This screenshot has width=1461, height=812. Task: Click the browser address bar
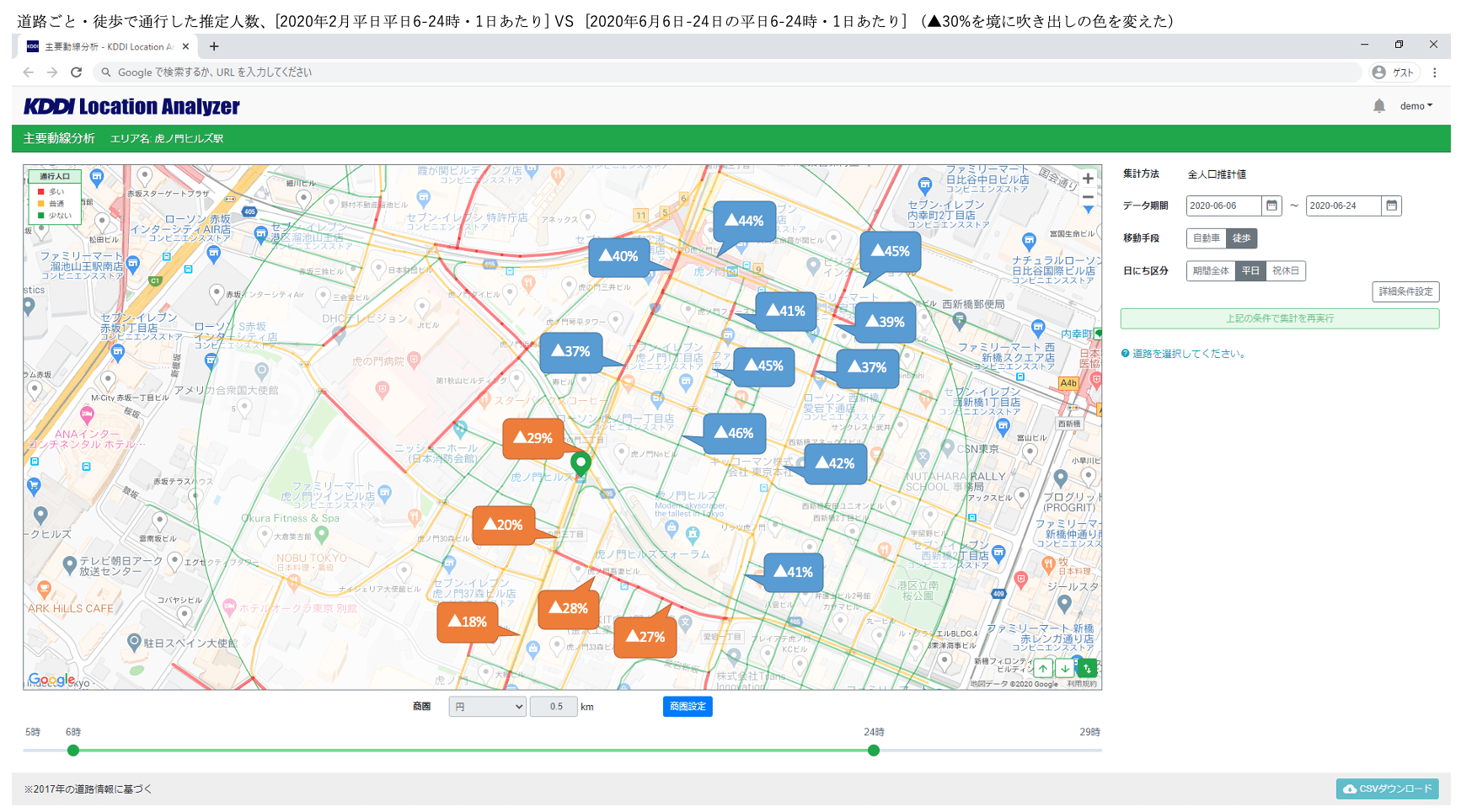click(x=728, y=72)
